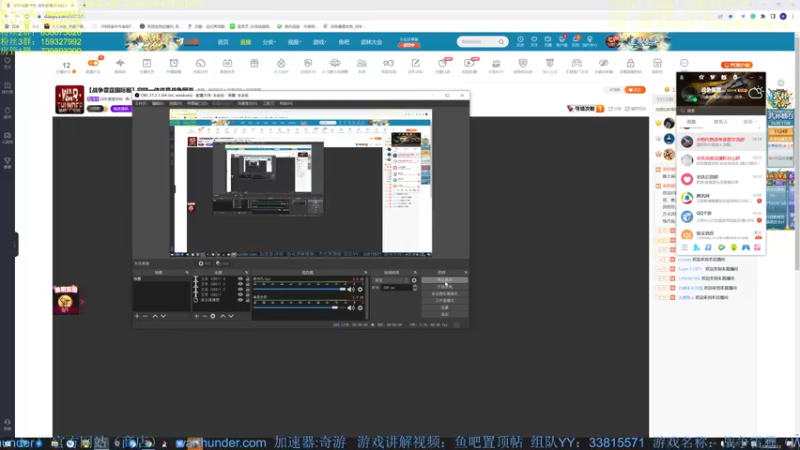The width and height of the screenshot is (800, 450).
Task: Toggle visibility of fourth OBS source row
Action: tap(240, 294)
